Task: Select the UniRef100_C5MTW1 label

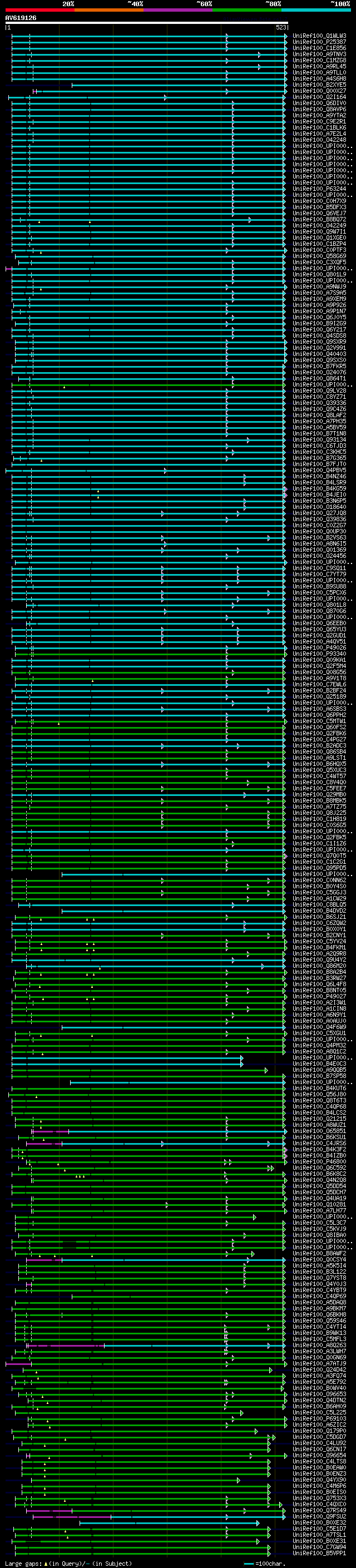Action: tap(319, 721)
